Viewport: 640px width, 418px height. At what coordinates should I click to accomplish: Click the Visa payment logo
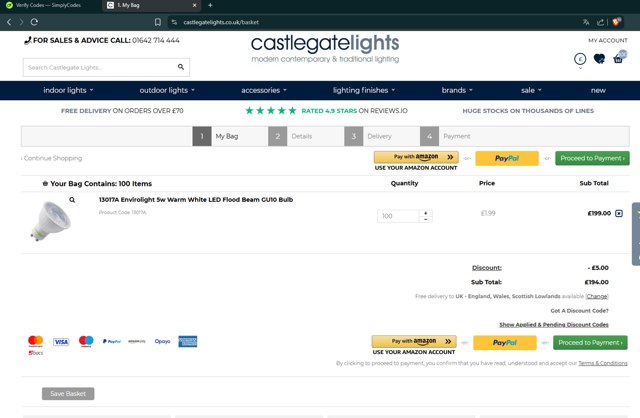(61, 342)
